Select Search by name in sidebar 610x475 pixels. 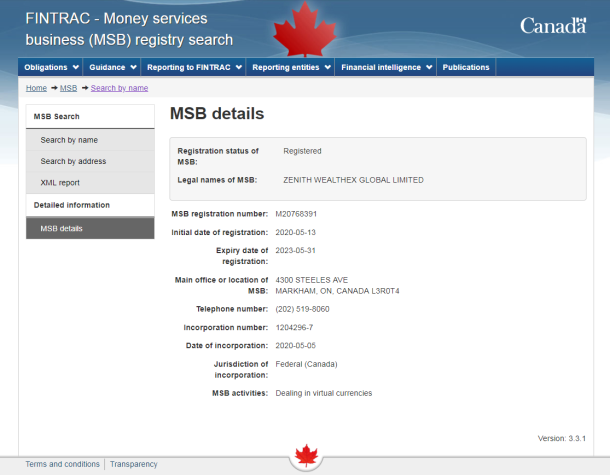coord(69,140)
